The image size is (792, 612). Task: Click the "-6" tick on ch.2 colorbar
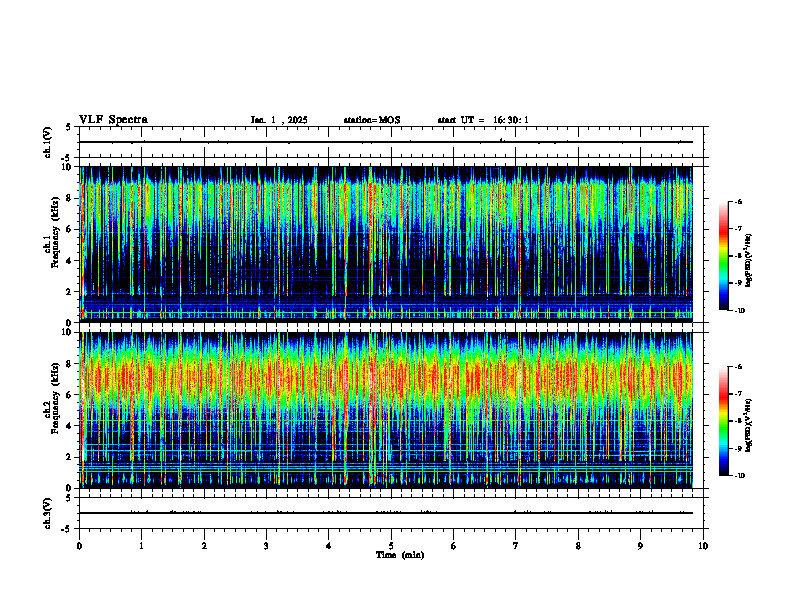pyautogui.click(x=738, y=367)
